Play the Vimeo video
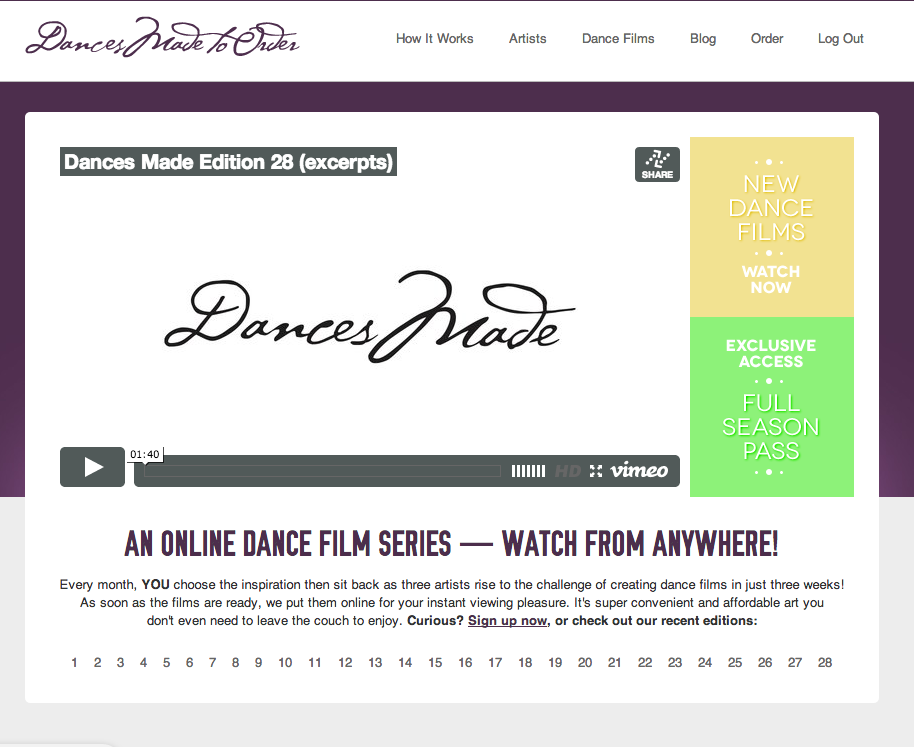Screen dimensions: 914x747 tap(92, 467)
